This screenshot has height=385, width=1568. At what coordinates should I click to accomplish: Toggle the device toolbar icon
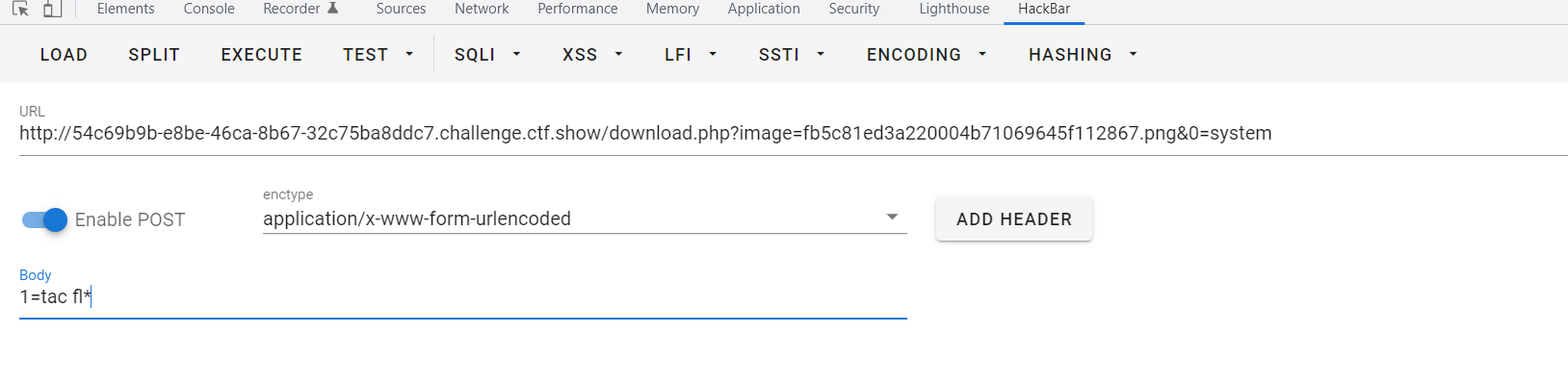[53, 9]
